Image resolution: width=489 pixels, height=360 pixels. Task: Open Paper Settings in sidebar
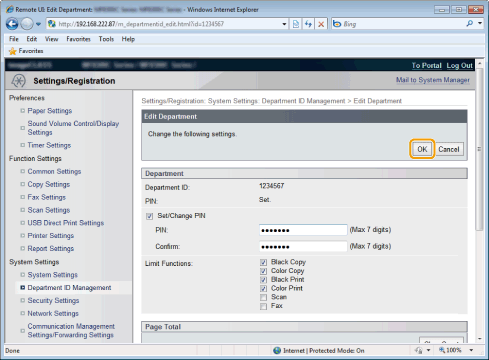point(50,111)
